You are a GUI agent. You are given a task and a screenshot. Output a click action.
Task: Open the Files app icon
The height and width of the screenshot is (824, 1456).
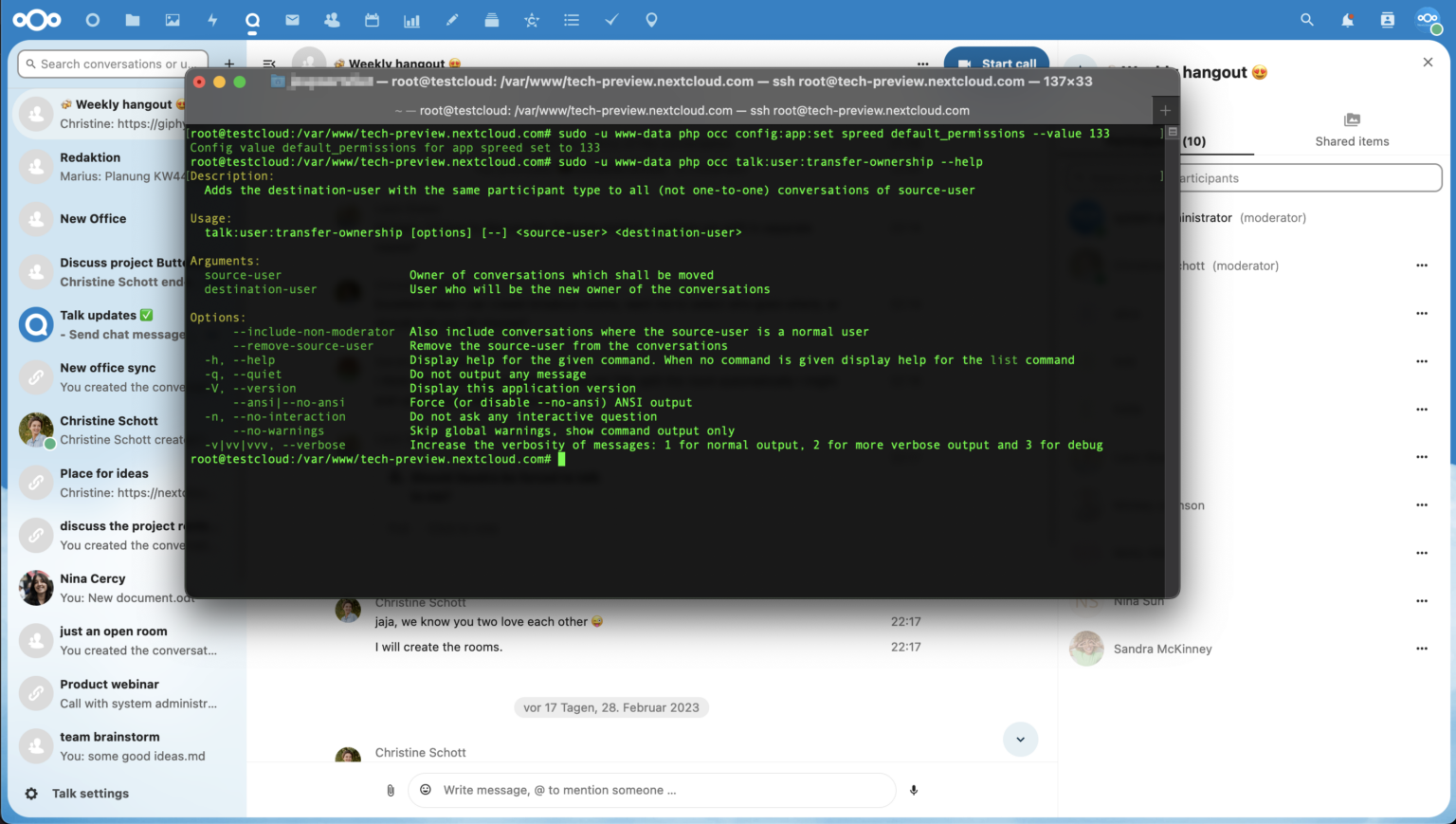[x=132, y=20]
